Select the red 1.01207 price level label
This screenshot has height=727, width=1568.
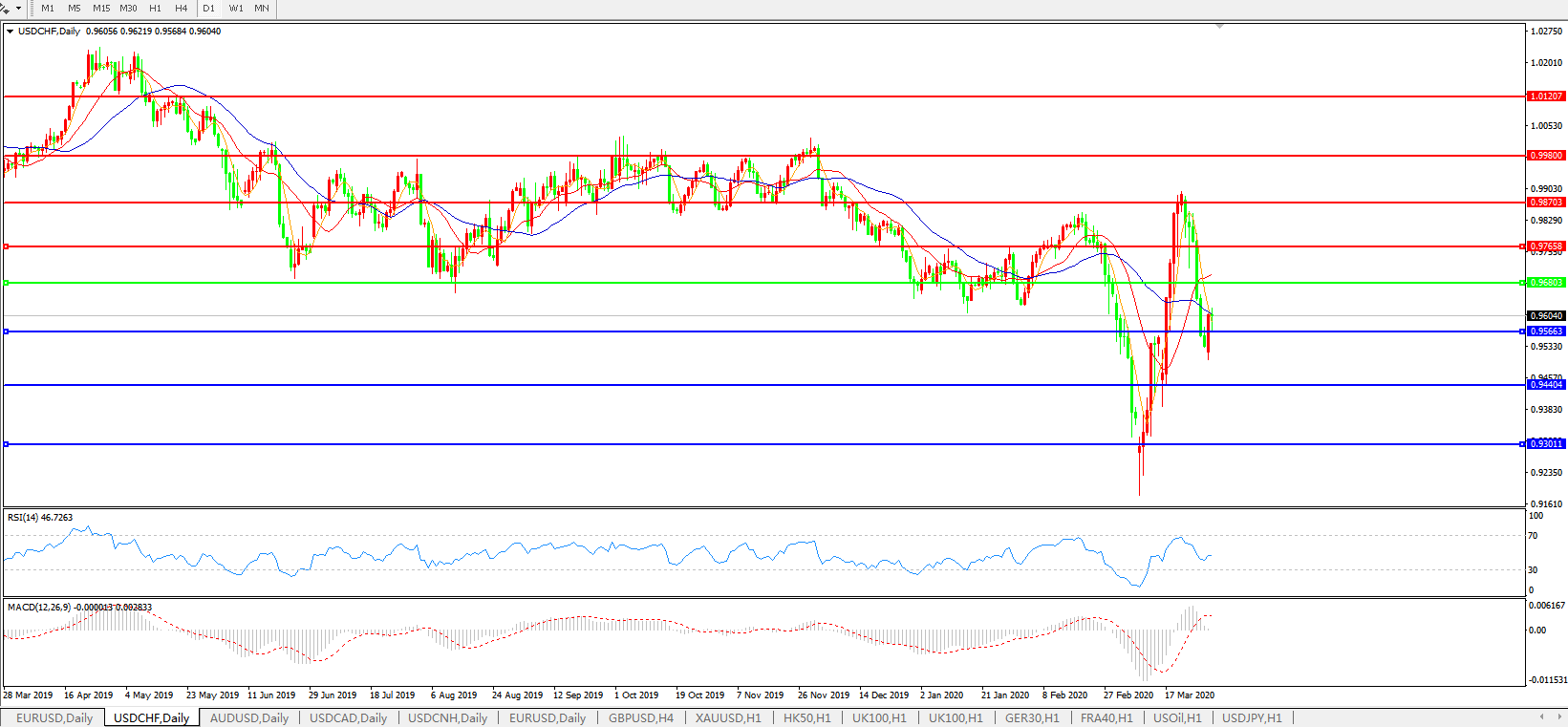pyautogui.click(x=1546, y=96)
